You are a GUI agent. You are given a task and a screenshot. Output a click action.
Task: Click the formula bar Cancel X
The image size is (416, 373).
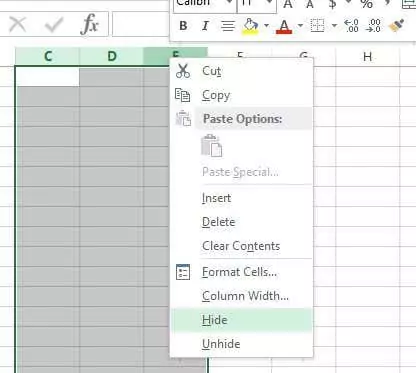point(18,24)
